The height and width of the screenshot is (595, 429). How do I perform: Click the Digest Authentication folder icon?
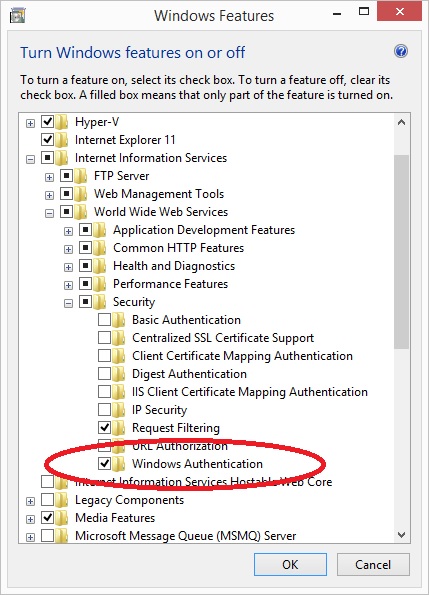[119, 374]
